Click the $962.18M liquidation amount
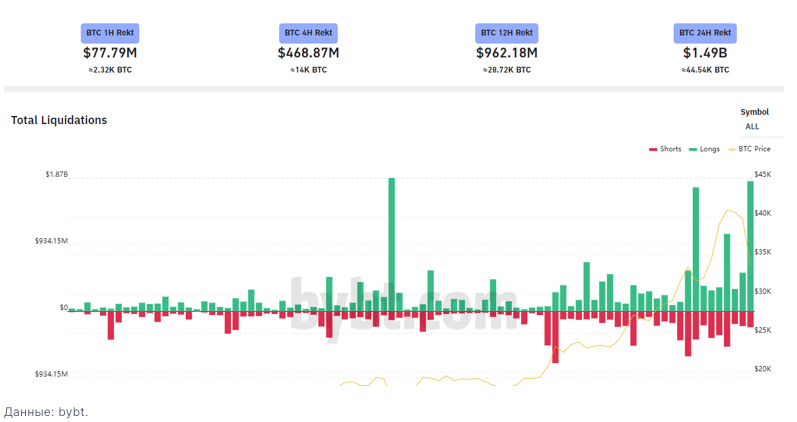797x422 pixels. [507, 52]
